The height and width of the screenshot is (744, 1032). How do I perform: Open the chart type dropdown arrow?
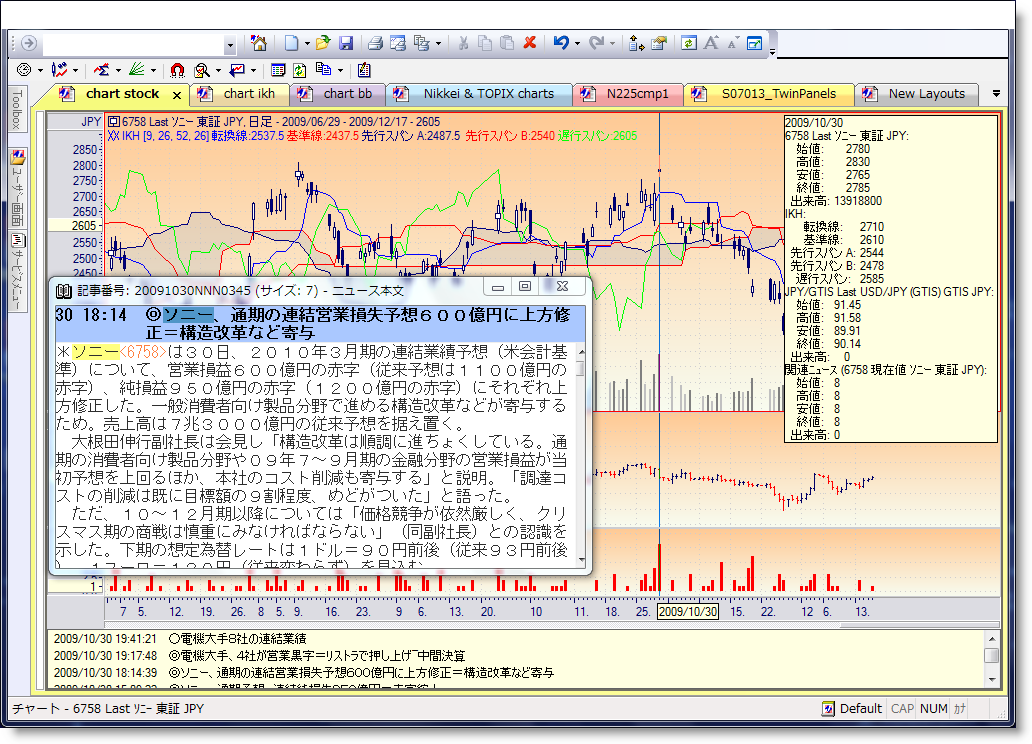76,70
